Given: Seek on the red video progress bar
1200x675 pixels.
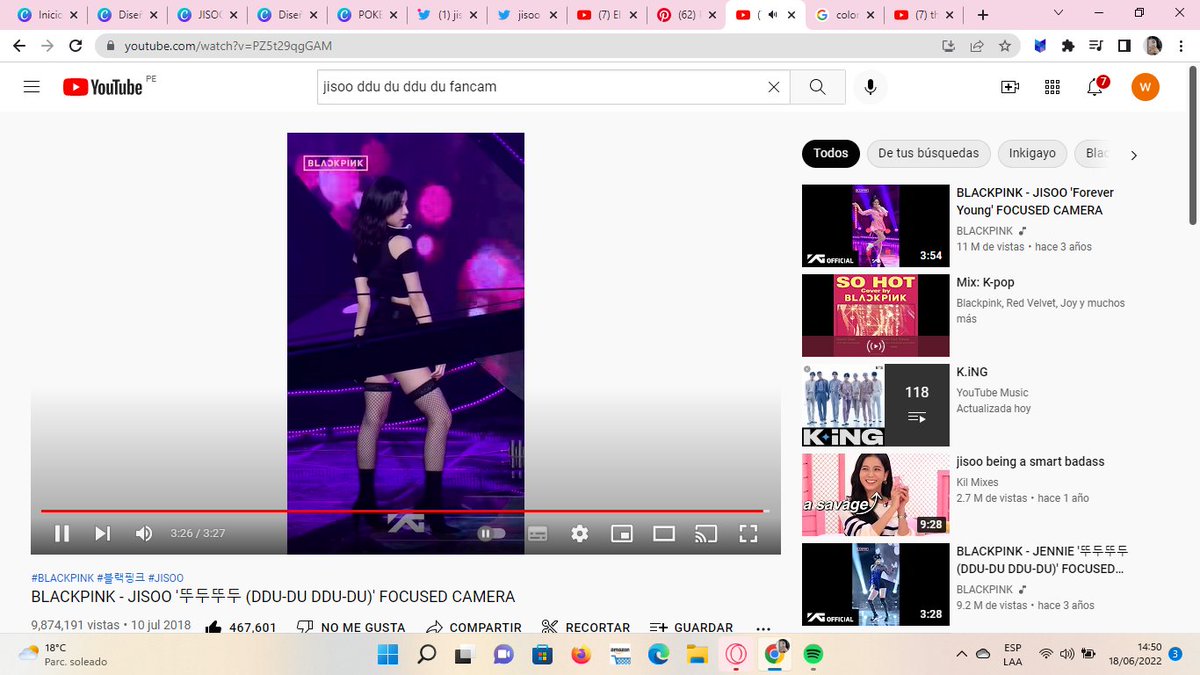Looking at the screenshot, I should coord(404,511).
